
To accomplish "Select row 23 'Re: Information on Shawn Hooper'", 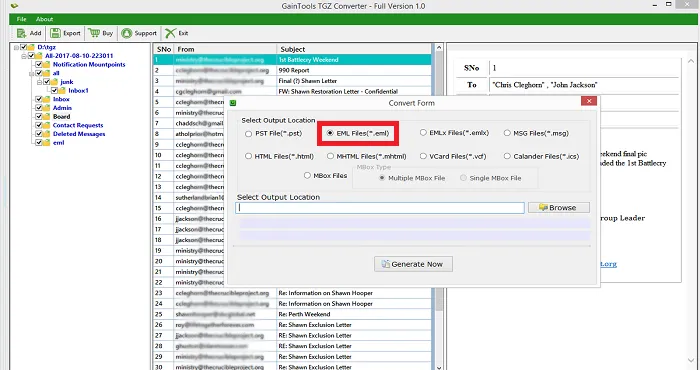I will (x=293, y=293).
